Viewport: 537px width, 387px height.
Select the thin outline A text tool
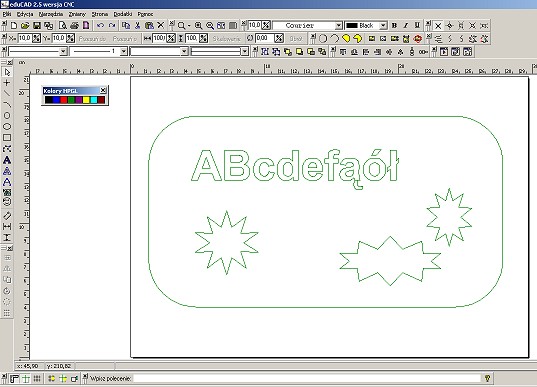(x=7, y=182)
